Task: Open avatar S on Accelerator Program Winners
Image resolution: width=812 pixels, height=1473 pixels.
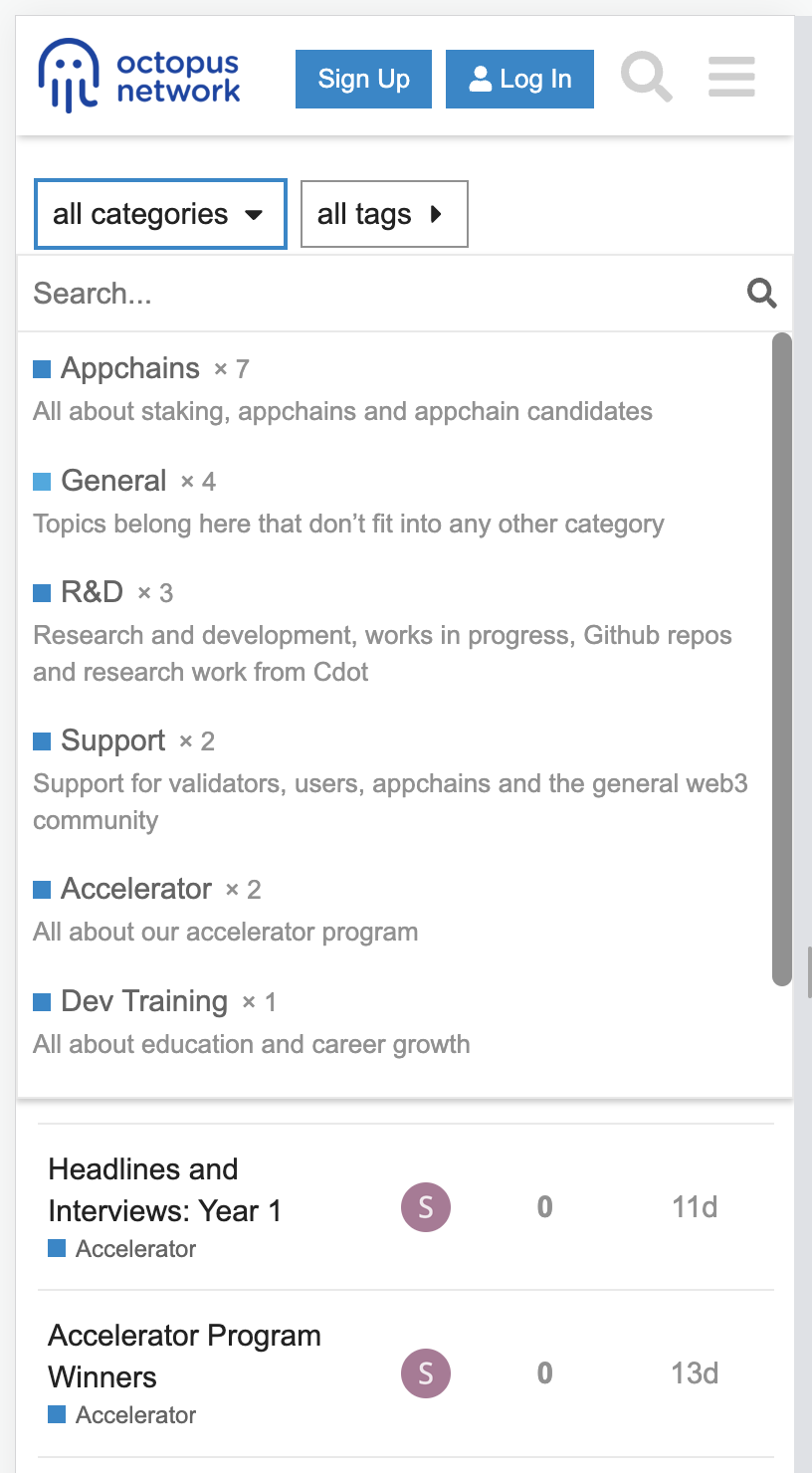Action: coord(426,1373)
